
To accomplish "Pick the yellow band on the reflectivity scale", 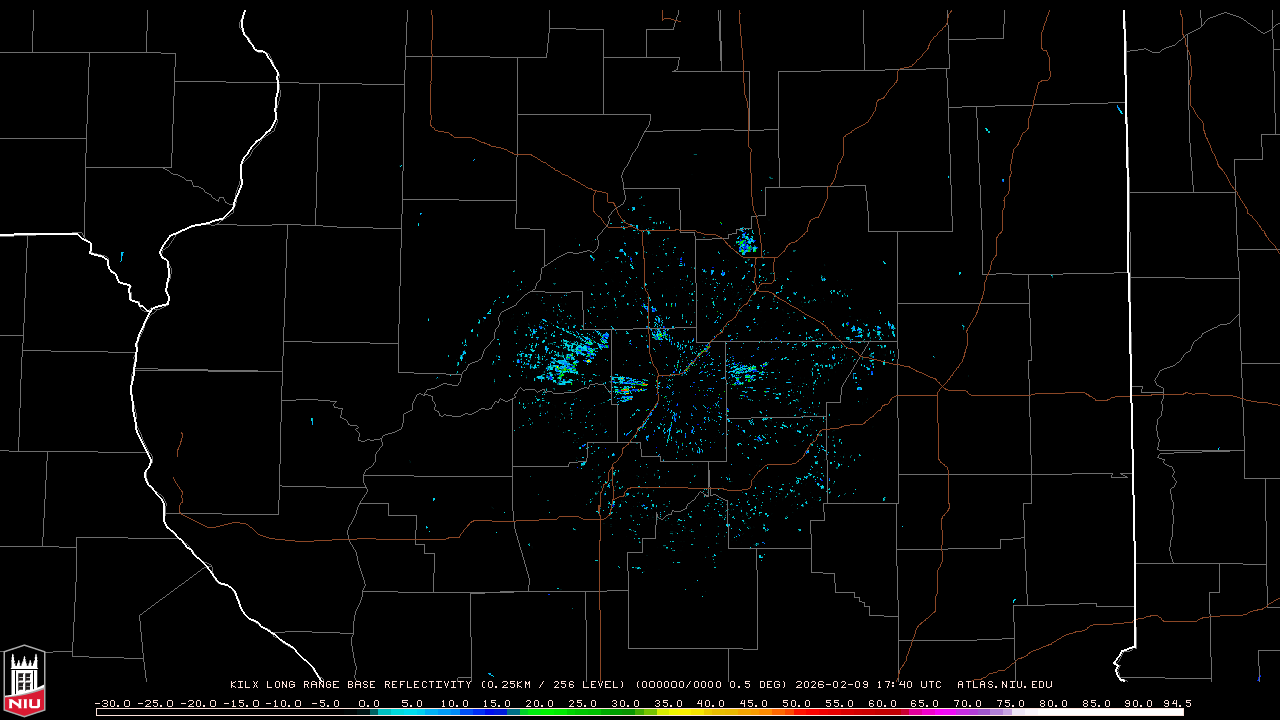I will pos(700,712).
